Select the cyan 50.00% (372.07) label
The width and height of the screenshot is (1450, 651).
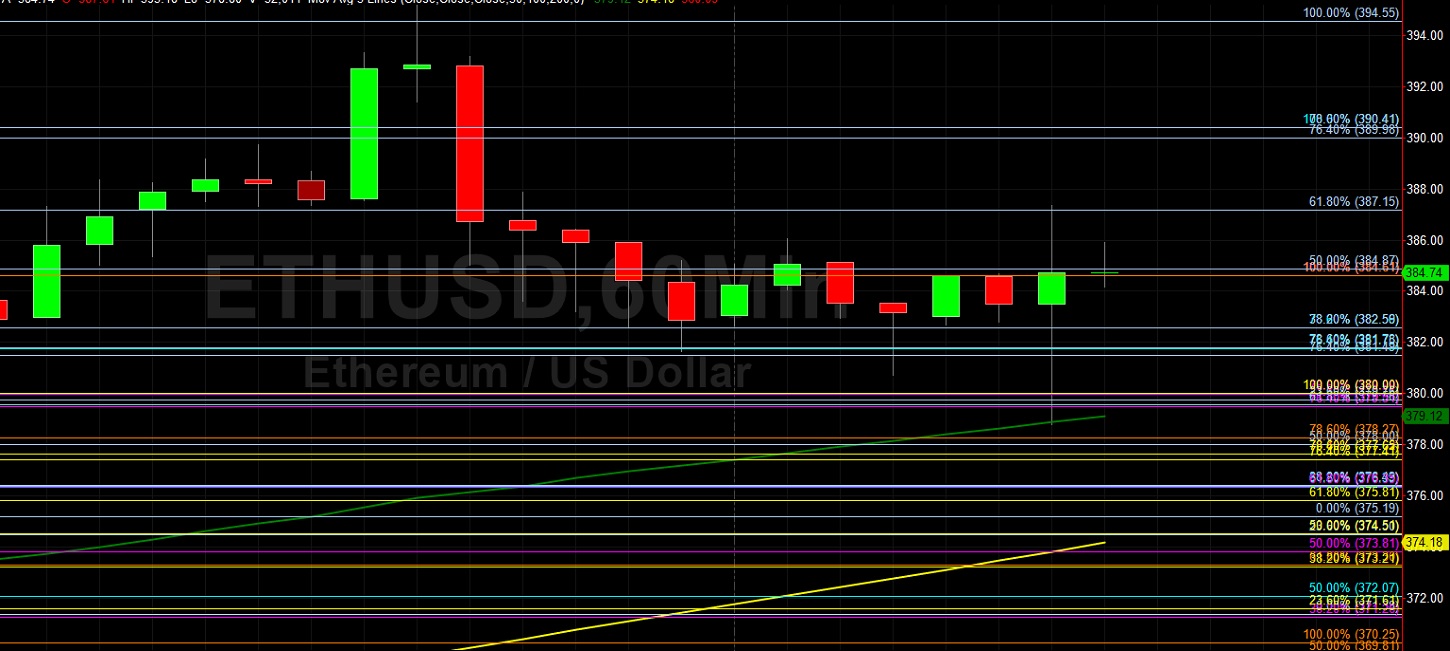1352,588
